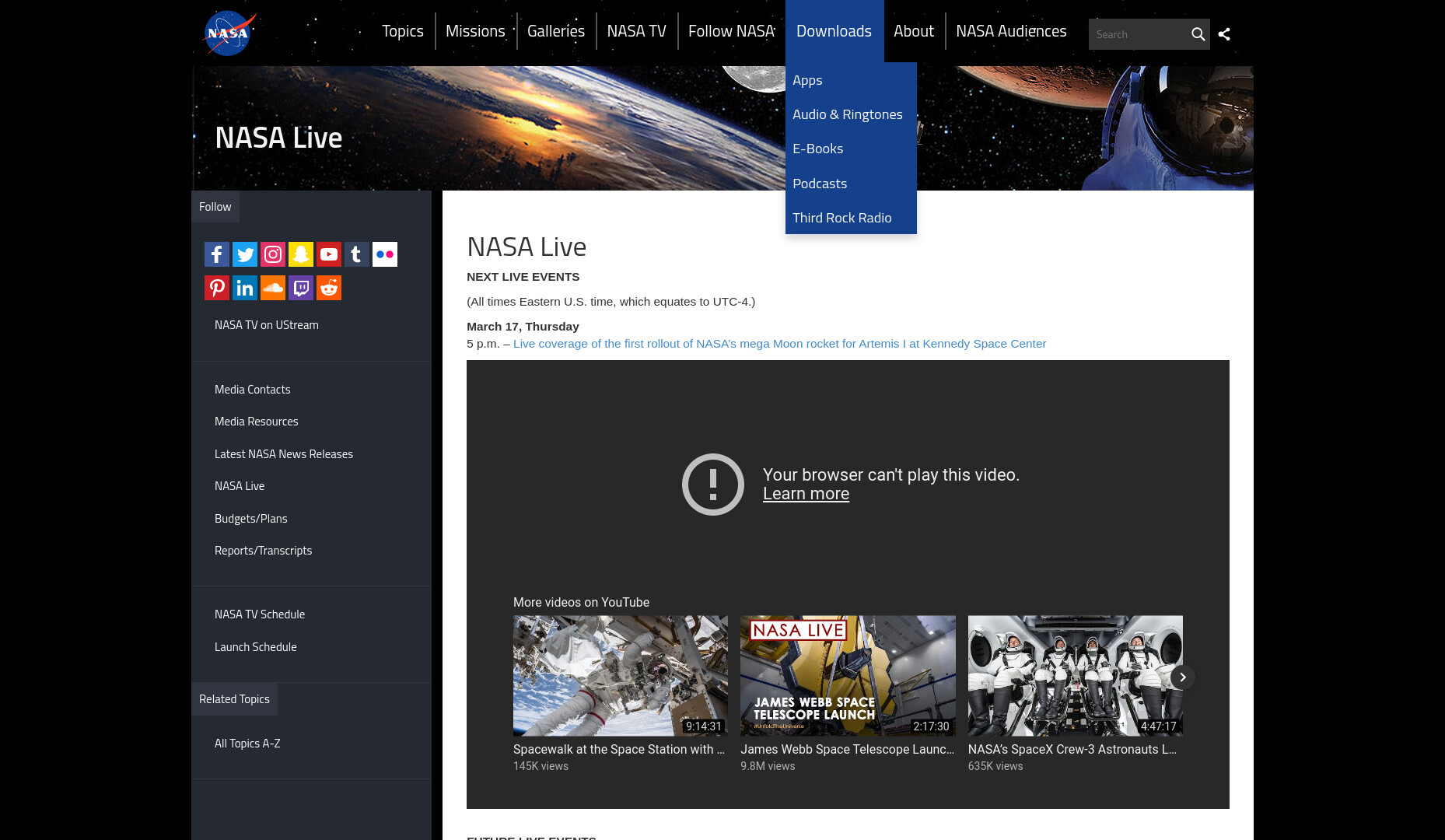Click the NASA meatball logo

(x=229, y=33)
